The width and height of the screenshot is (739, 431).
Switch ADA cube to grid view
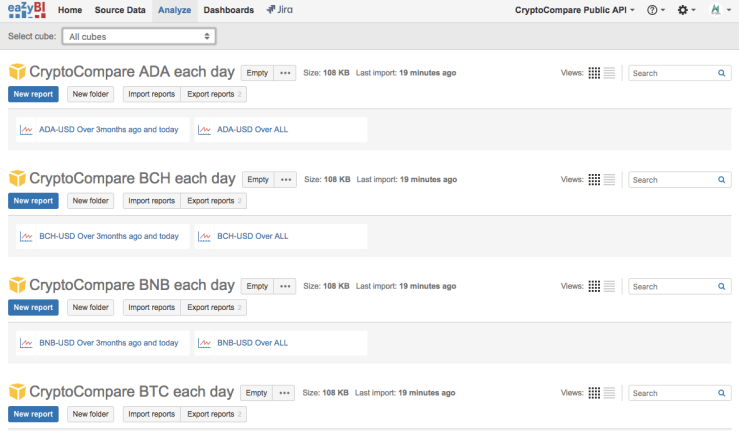594,73
